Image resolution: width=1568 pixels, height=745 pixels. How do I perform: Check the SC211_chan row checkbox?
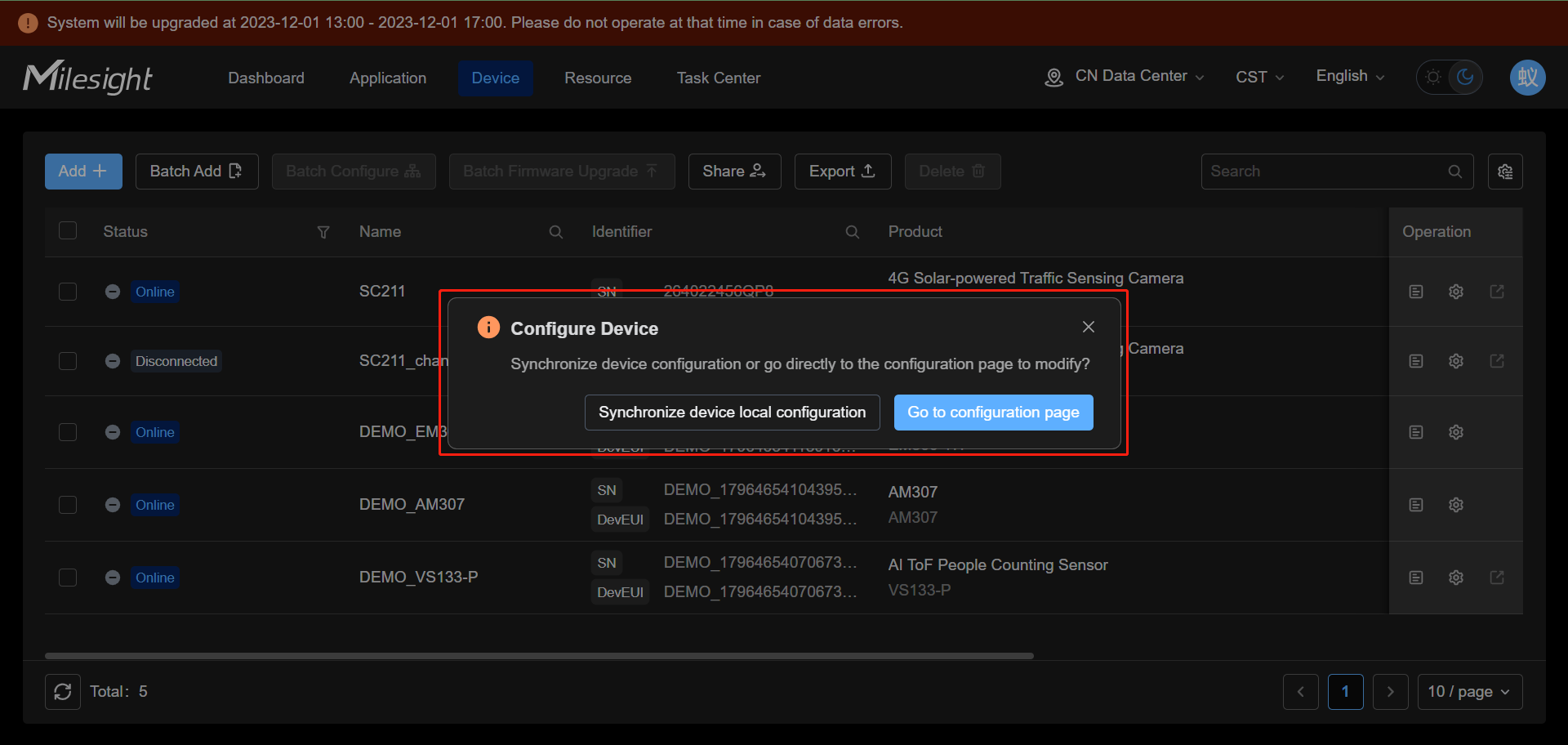pos(68,361)
